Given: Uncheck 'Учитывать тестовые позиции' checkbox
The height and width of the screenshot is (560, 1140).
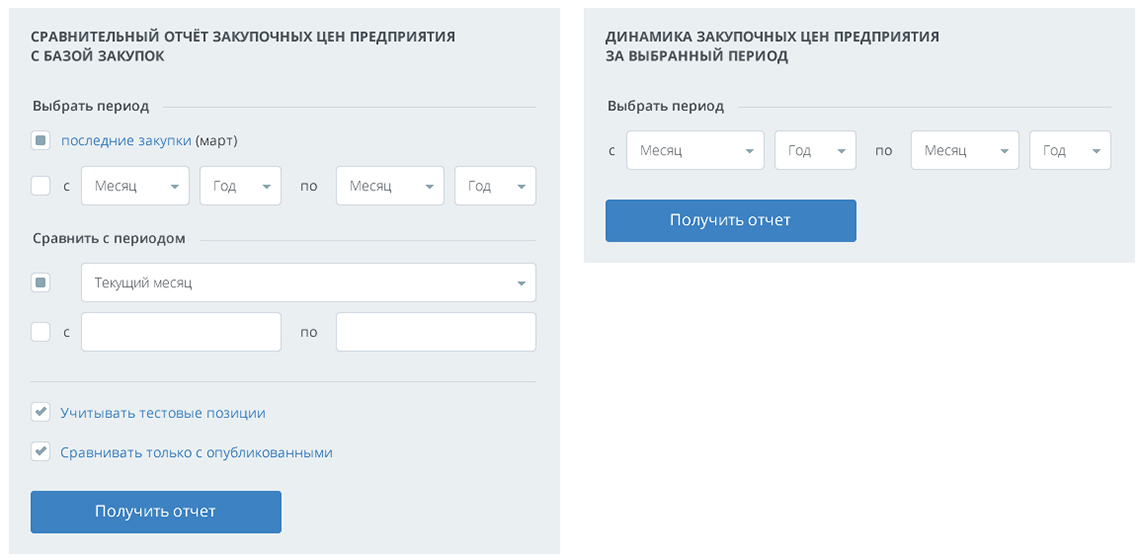Looking at the screenshot, I should click(x=41, y=412).
